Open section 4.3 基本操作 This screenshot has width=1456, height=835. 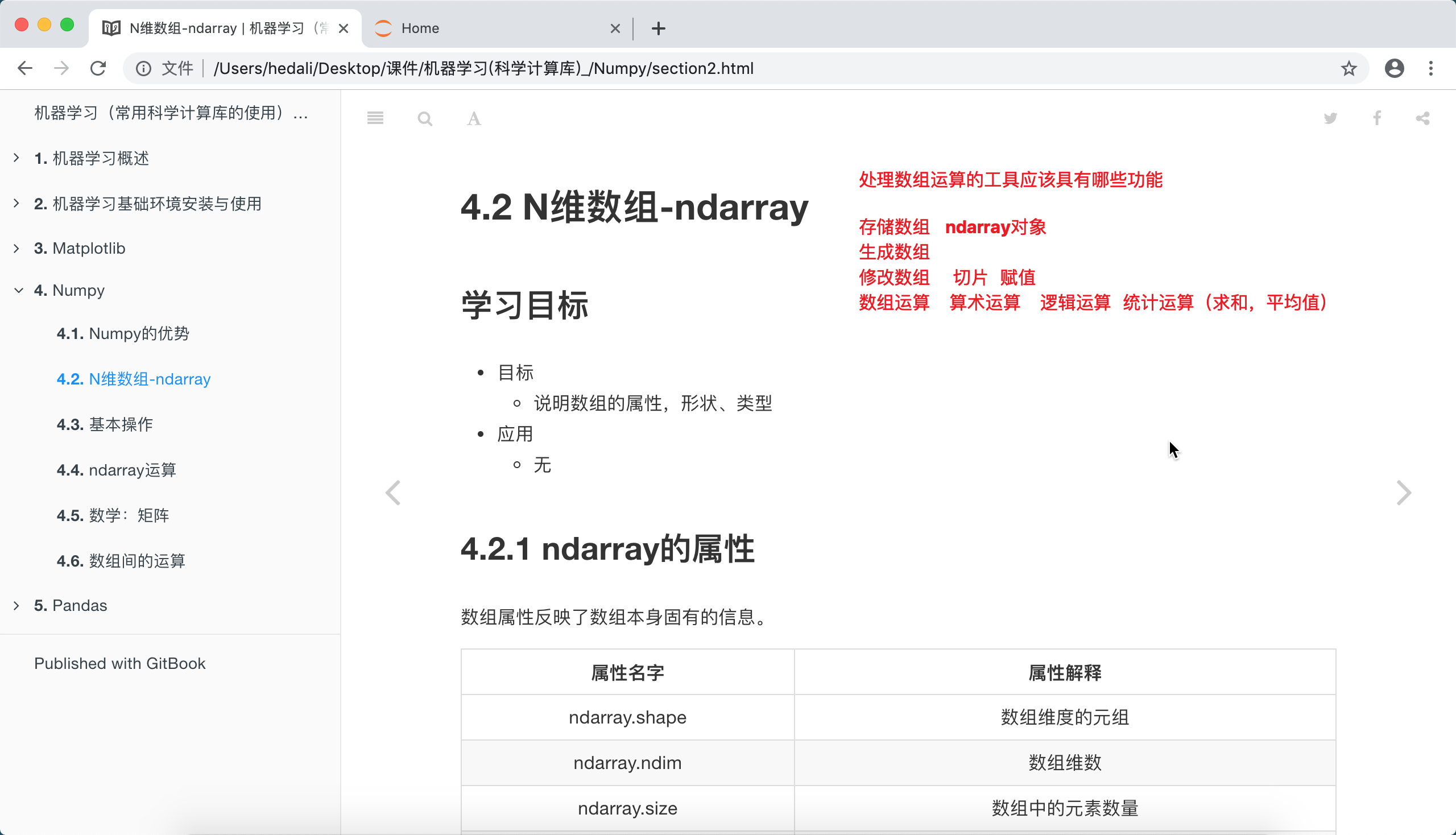tap(105, 424)
